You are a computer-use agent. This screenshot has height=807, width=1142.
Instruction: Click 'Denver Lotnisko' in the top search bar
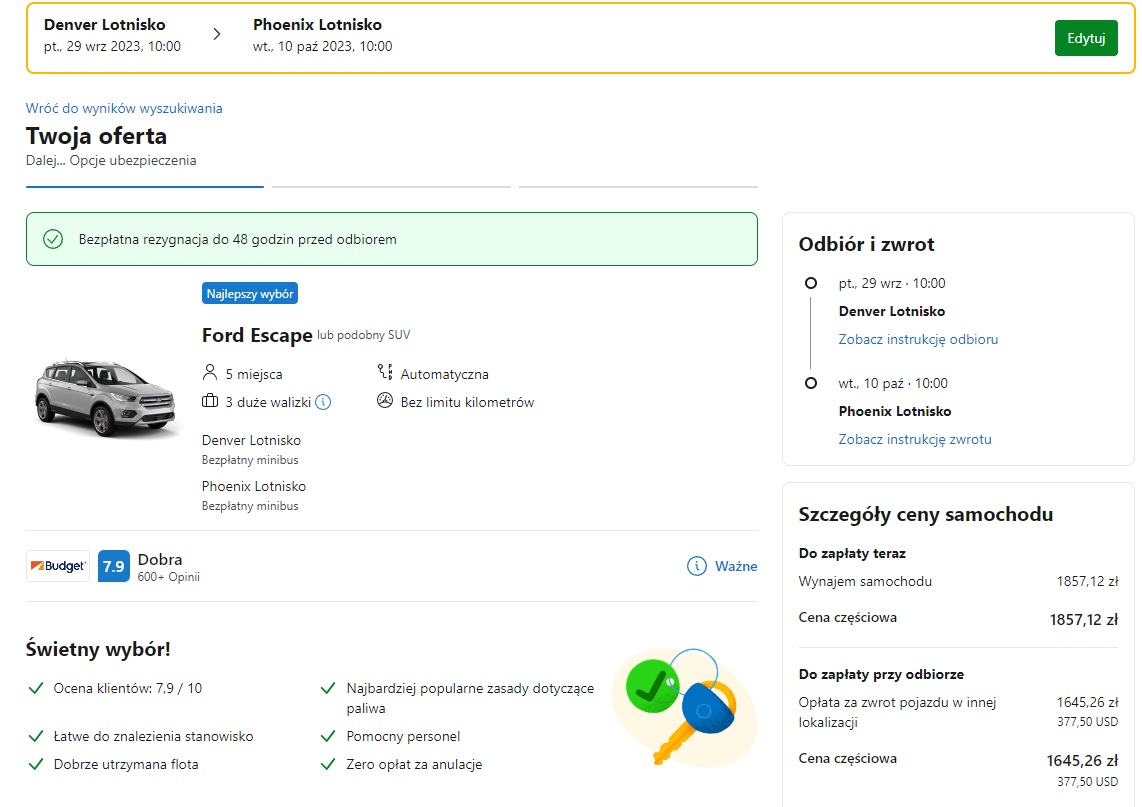pos(105,25)
